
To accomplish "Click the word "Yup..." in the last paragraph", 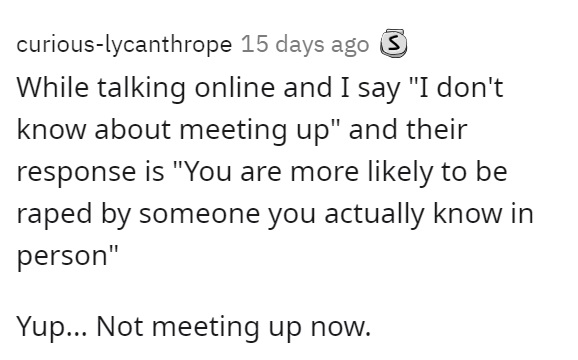I will point(52,328).
